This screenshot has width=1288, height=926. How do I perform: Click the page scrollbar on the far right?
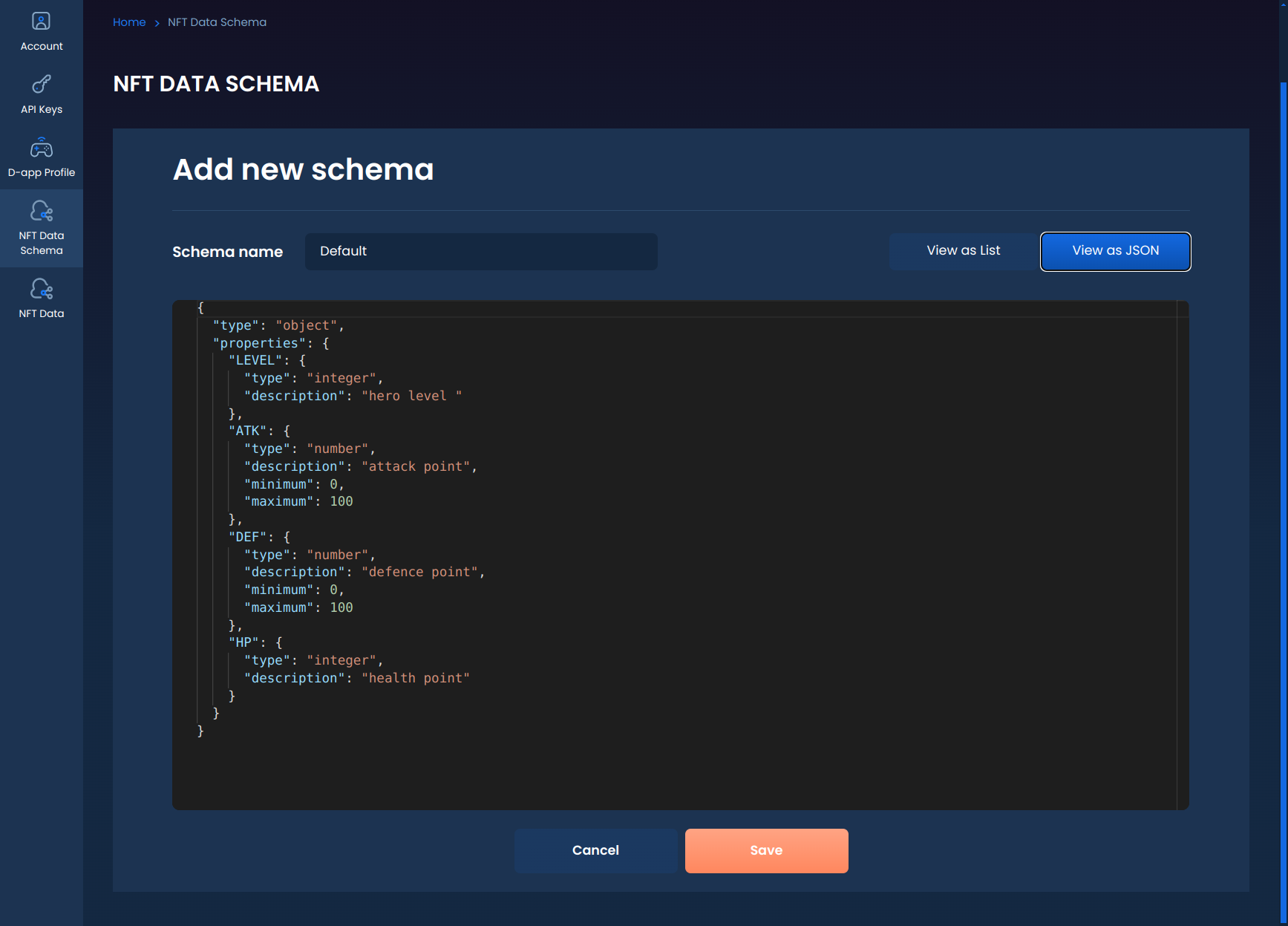[1283, 446]
